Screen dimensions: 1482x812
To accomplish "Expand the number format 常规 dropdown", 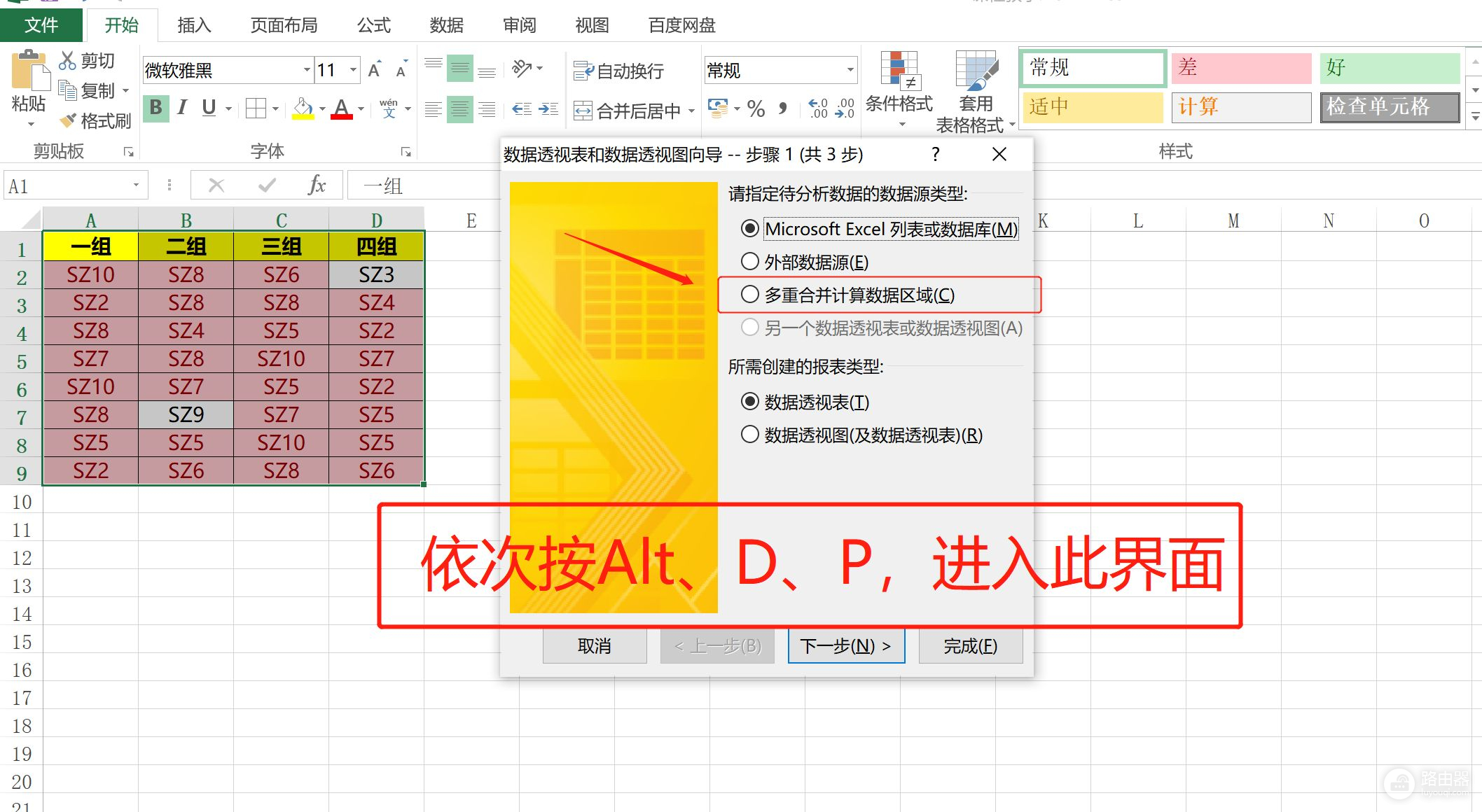I will click(x=850, y=70).
